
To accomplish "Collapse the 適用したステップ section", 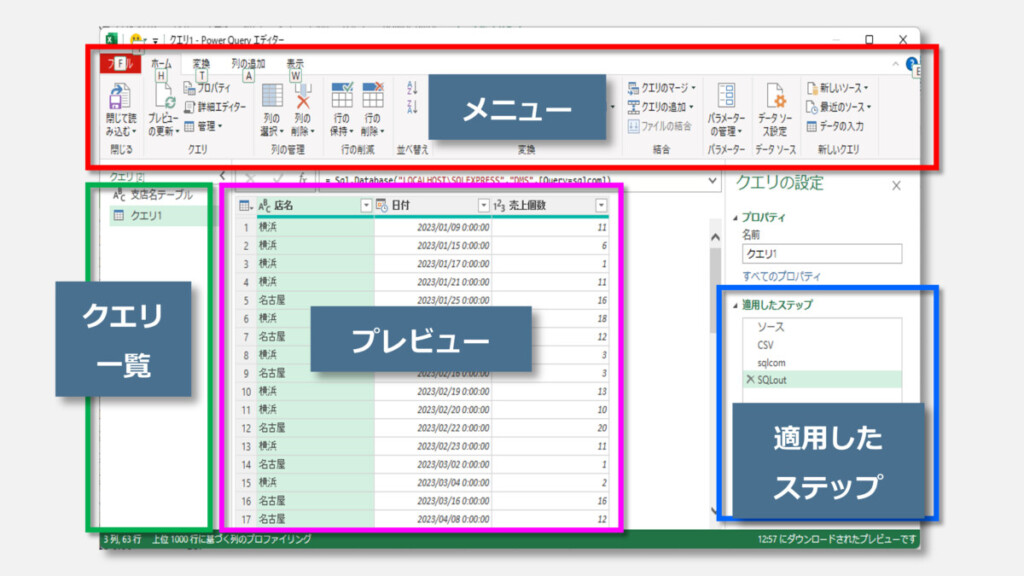I will tap(737, 305).
